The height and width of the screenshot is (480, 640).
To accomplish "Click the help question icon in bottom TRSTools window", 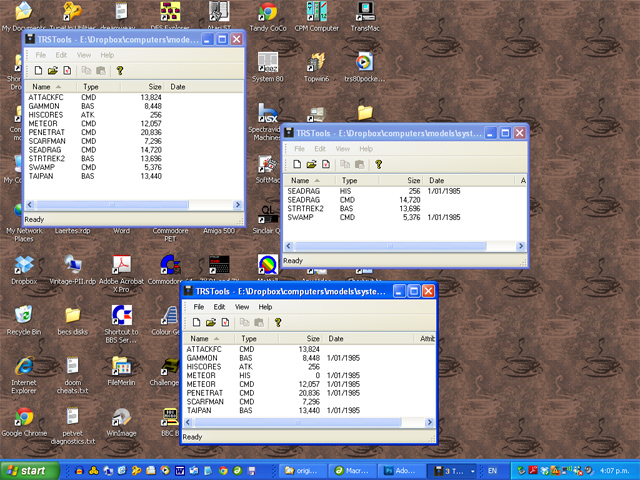I will point(278,322).
